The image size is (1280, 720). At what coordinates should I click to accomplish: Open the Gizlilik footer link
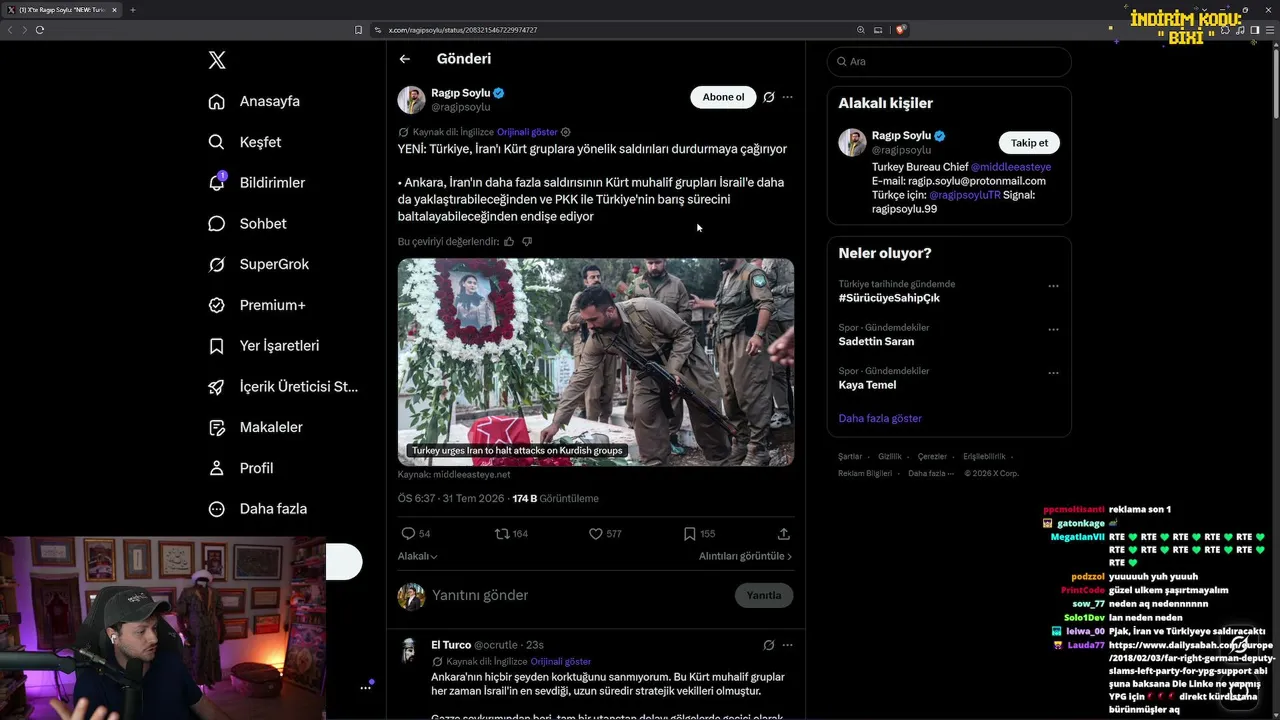click(x=889, y=456)
